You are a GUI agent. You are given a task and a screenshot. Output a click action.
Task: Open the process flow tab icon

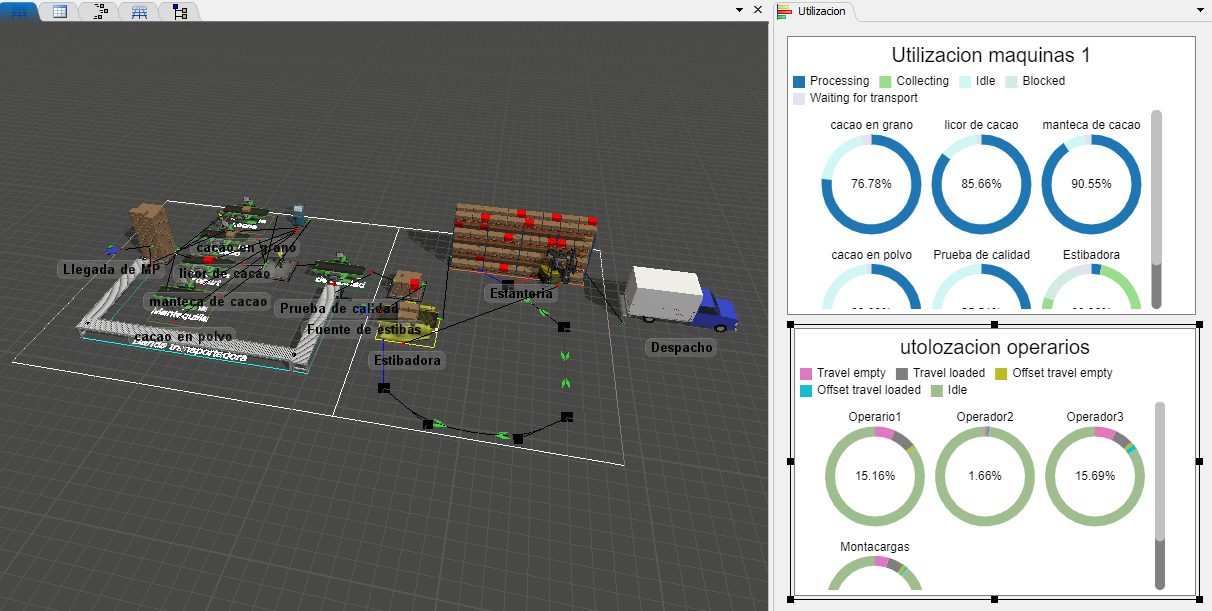tap(100, 11)
